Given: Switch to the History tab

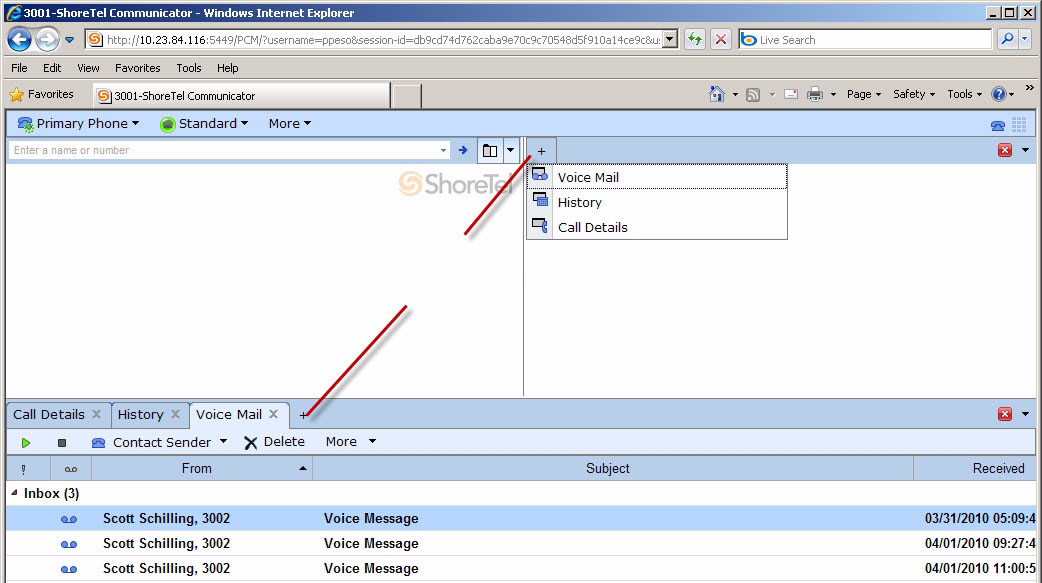Looking at the screenshot, I should (140, 415).
